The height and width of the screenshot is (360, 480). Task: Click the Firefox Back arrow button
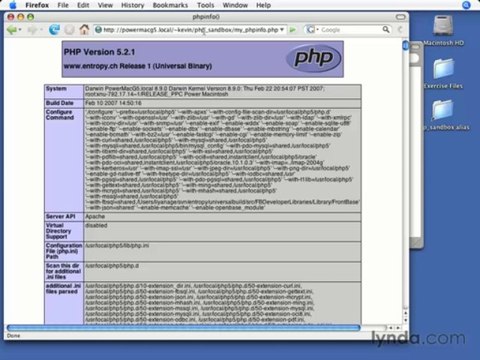(11, 30)
